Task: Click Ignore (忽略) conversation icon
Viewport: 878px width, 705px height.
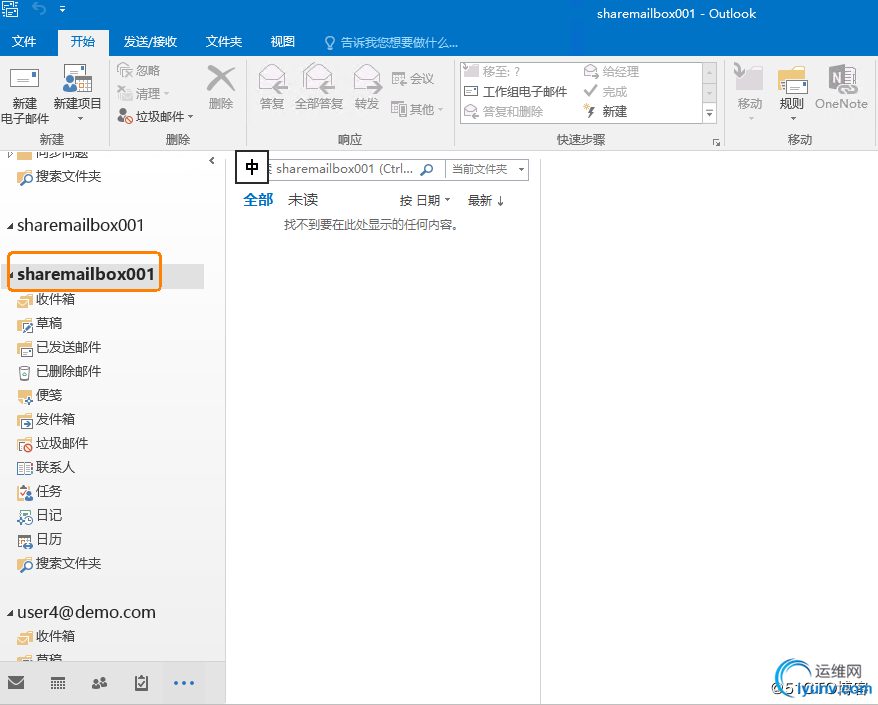Action: click(x=125, y=71)
